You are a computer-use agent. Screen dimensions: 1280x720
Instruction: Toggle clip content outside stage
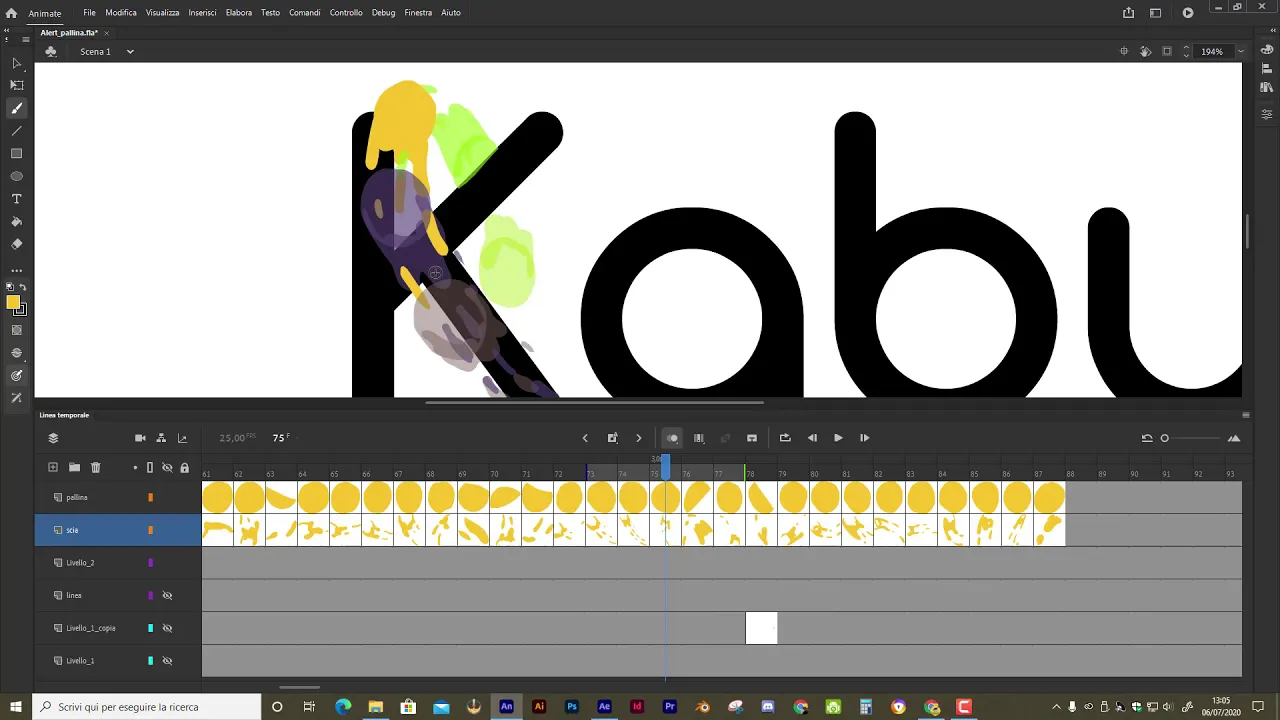(x=1166, y=52)
